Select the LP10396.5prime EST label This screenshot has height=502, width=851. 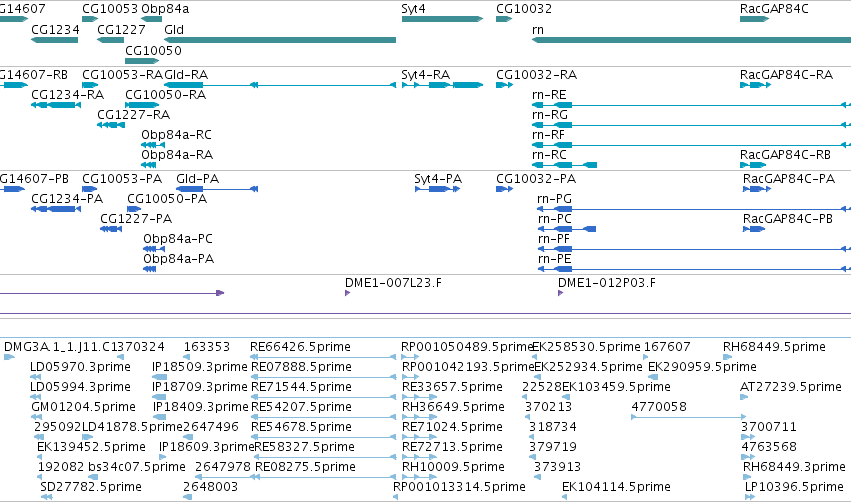point(794,487)
